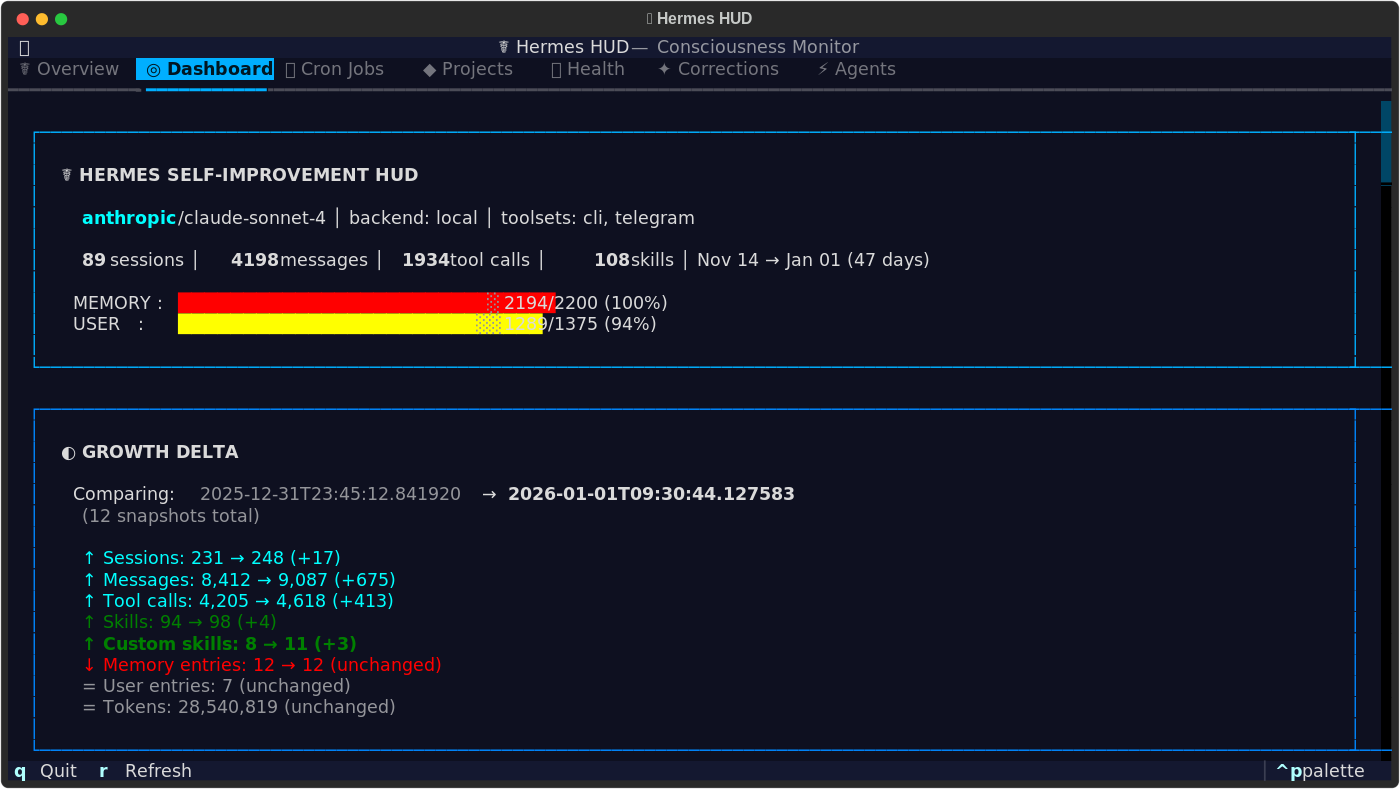Image resolution: width=1400 pixels, height=789 pixels.
Task: Click the 'USER :' label
Action: coord(108,324)
